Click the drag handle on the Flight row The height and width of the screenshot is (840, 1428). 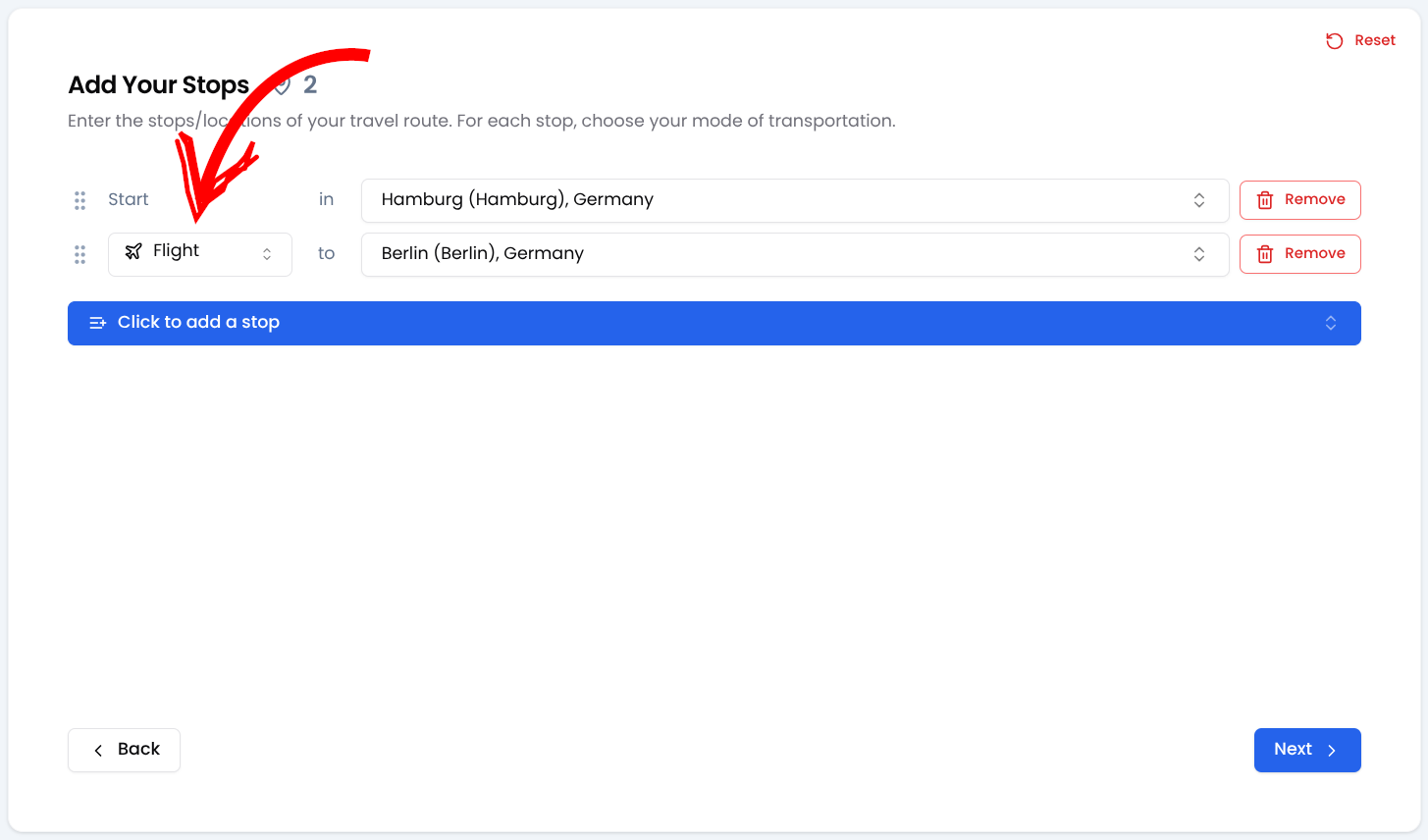[79, 254]
